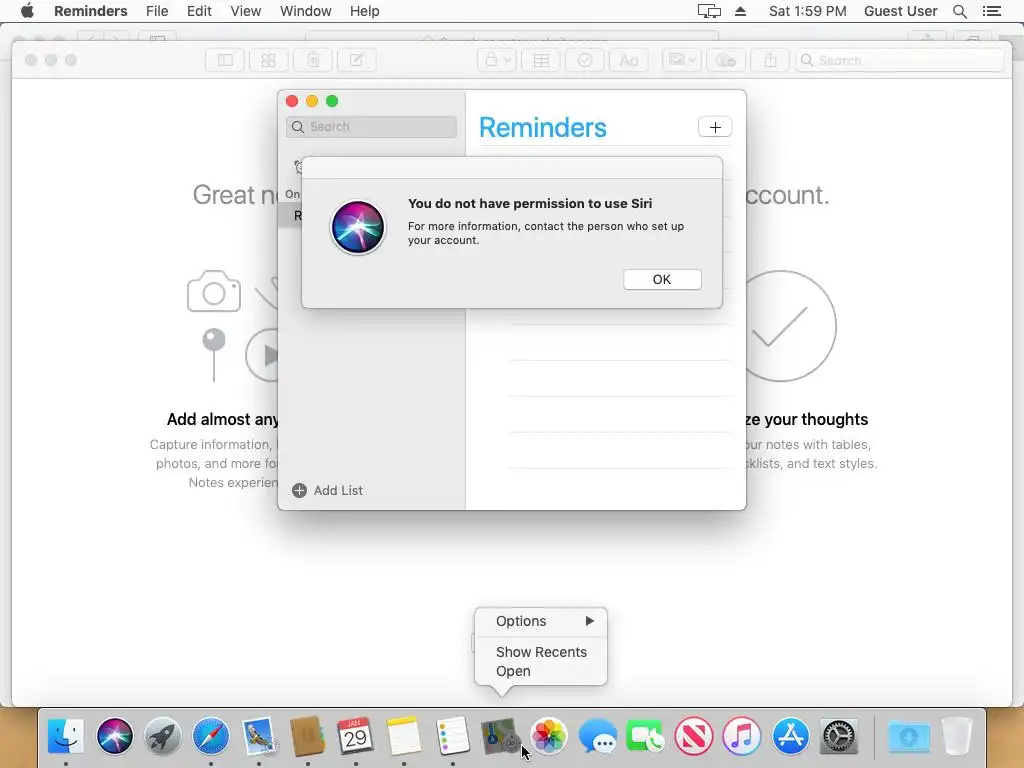The height and width of the screenshot is (768, 1024).
Task: Open the Downloads folder in the dock
Action: click(x=908, y=736)
